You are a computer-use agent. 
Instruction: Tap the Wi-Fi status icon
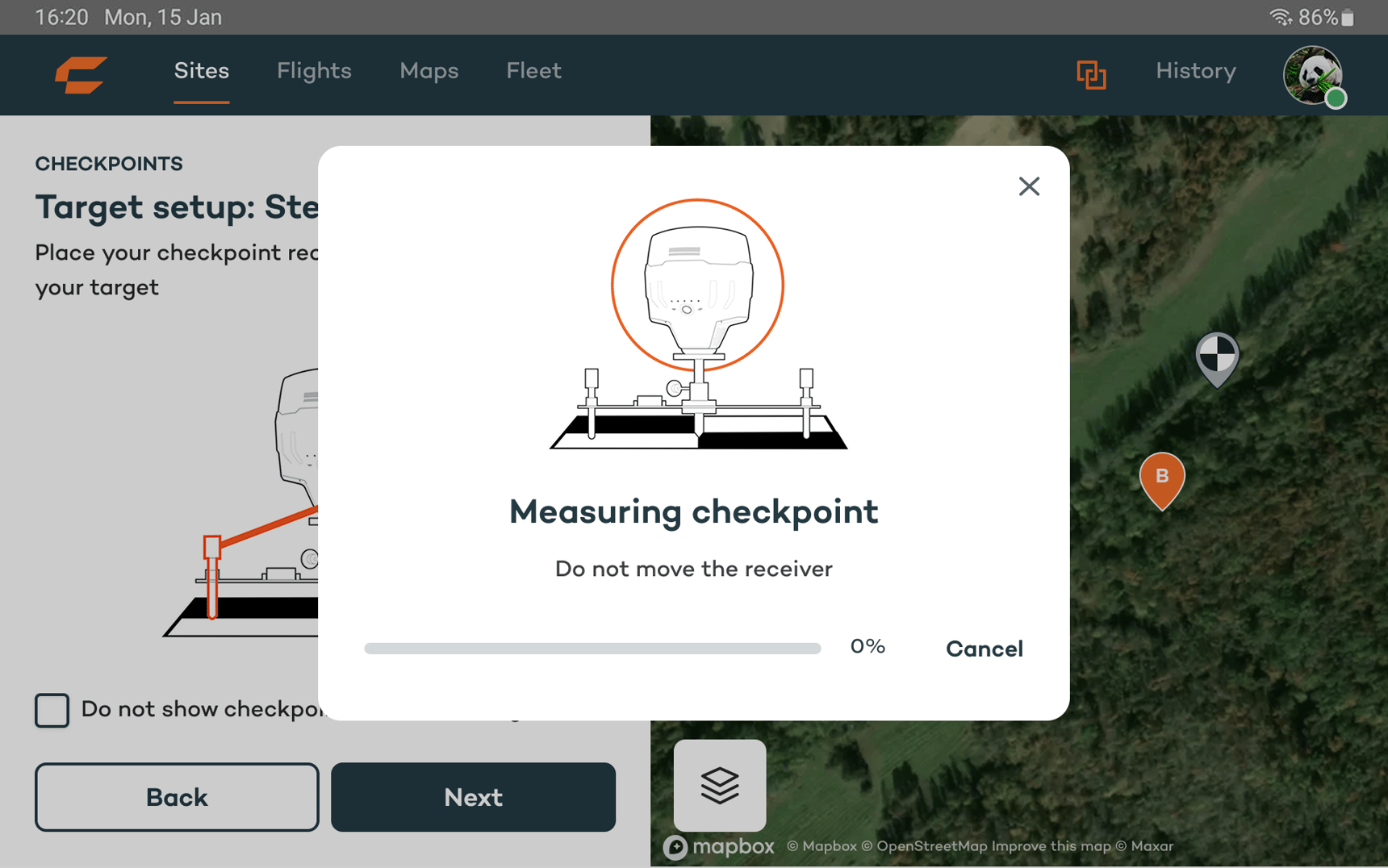pyautogui.click(x=1280, y=17)
